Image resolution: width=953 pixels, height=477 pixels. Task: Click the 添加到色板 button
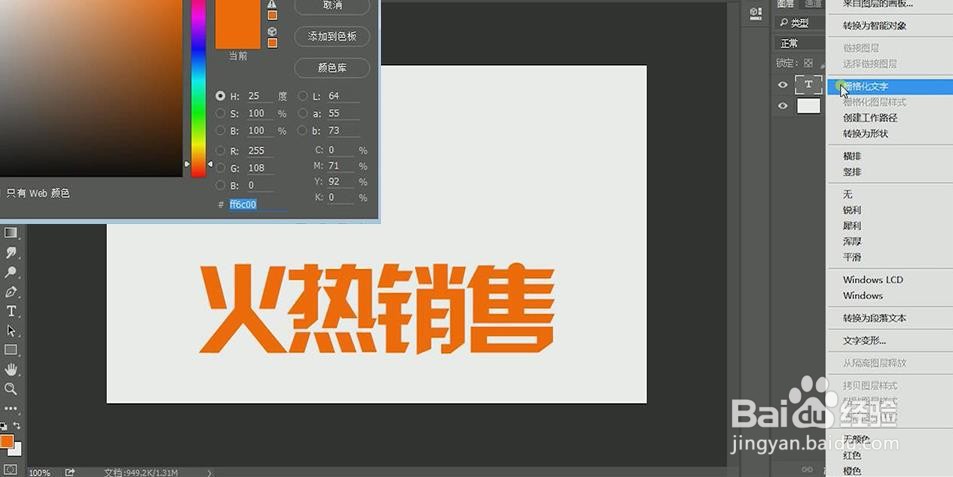(x=332, y=36)
